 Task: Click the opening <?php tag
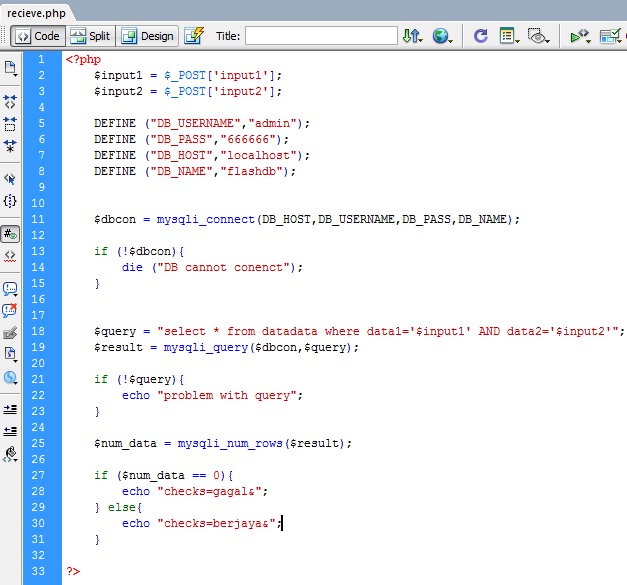click(83, 60)
